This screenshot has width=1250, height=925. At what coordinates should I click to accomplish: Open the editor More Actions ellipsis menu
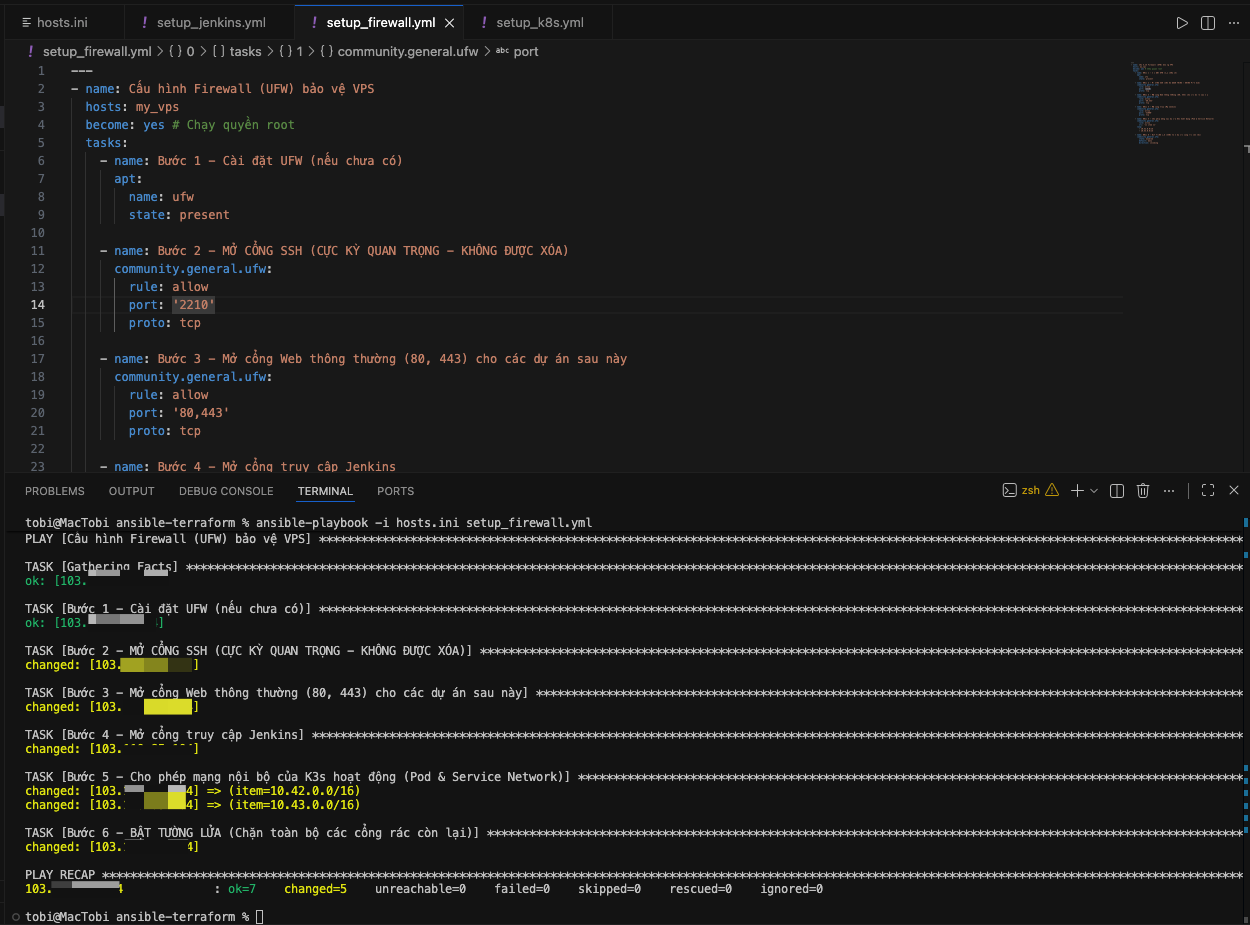click(x=1233, y=22)
